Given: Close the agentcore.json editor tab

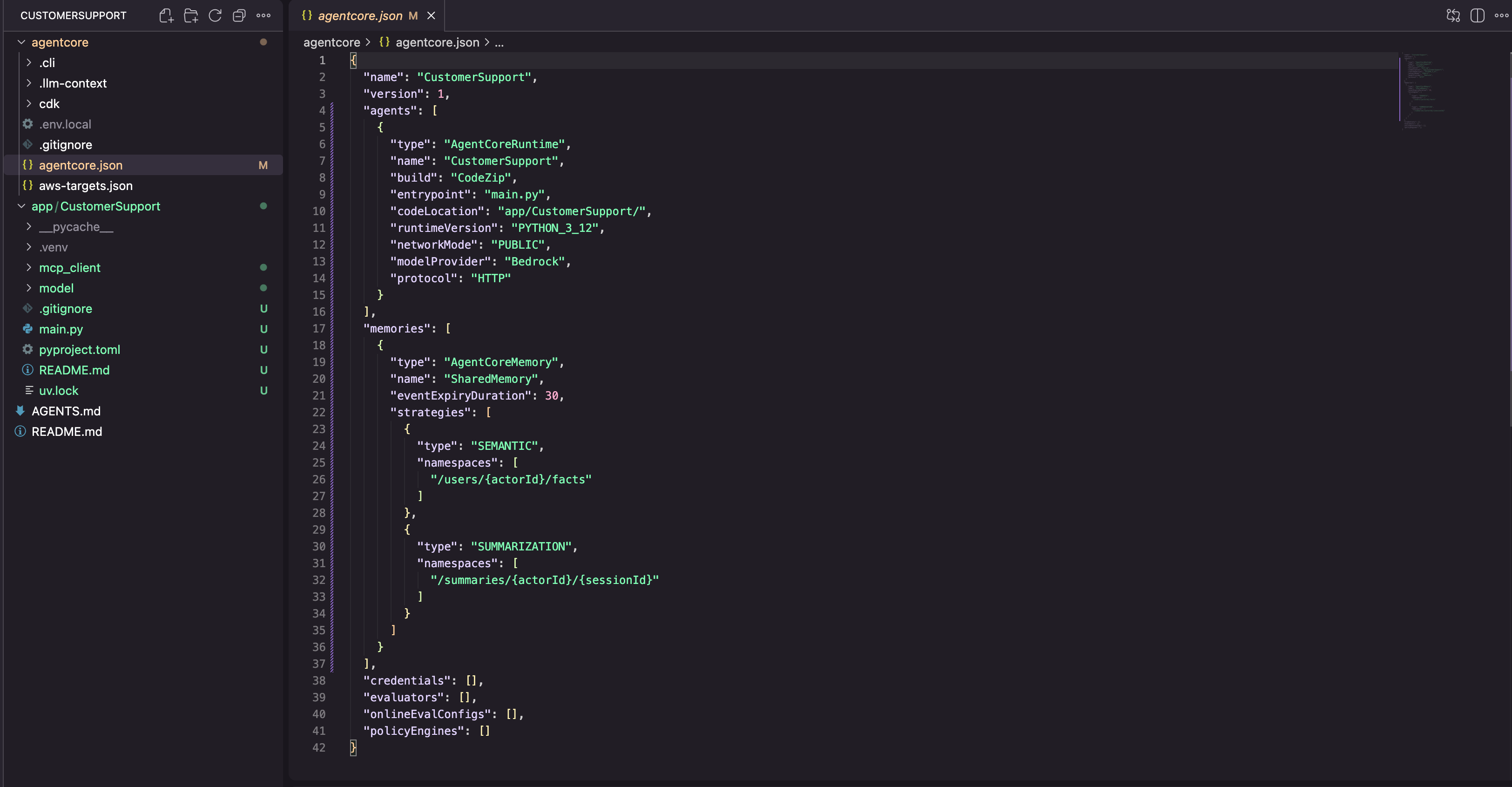Looking at the screenshot, I should 432,16.
